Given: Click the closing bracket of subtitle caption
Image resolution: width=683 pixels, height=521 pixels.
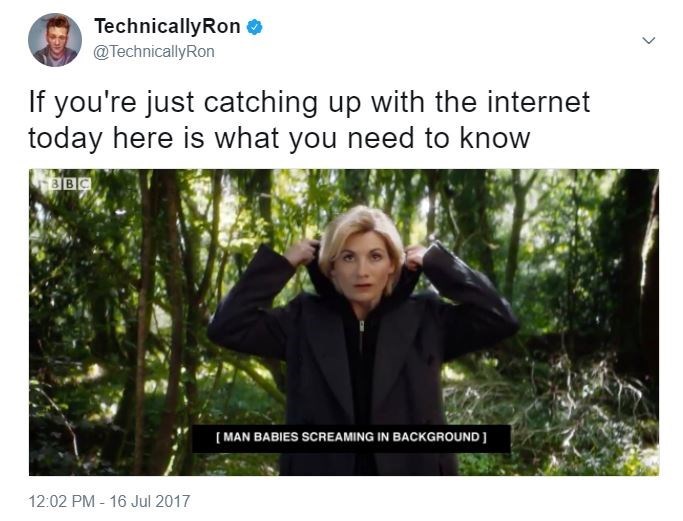Looking at the screenshot, I should [x=484, y=437].
